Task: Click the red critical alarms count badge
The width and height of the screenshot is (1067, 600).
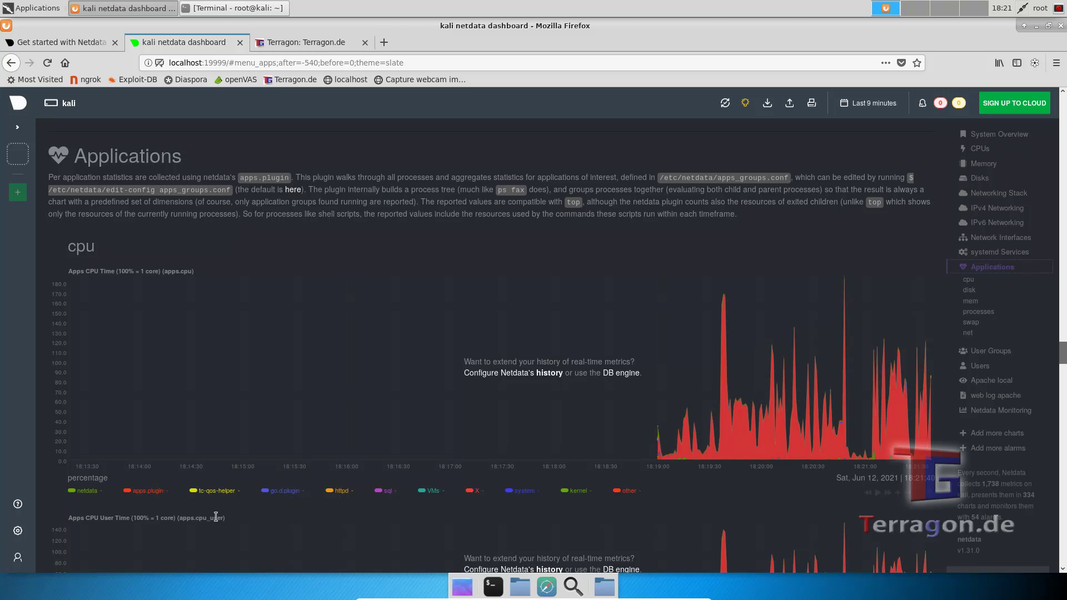Action: click(940, 103)
